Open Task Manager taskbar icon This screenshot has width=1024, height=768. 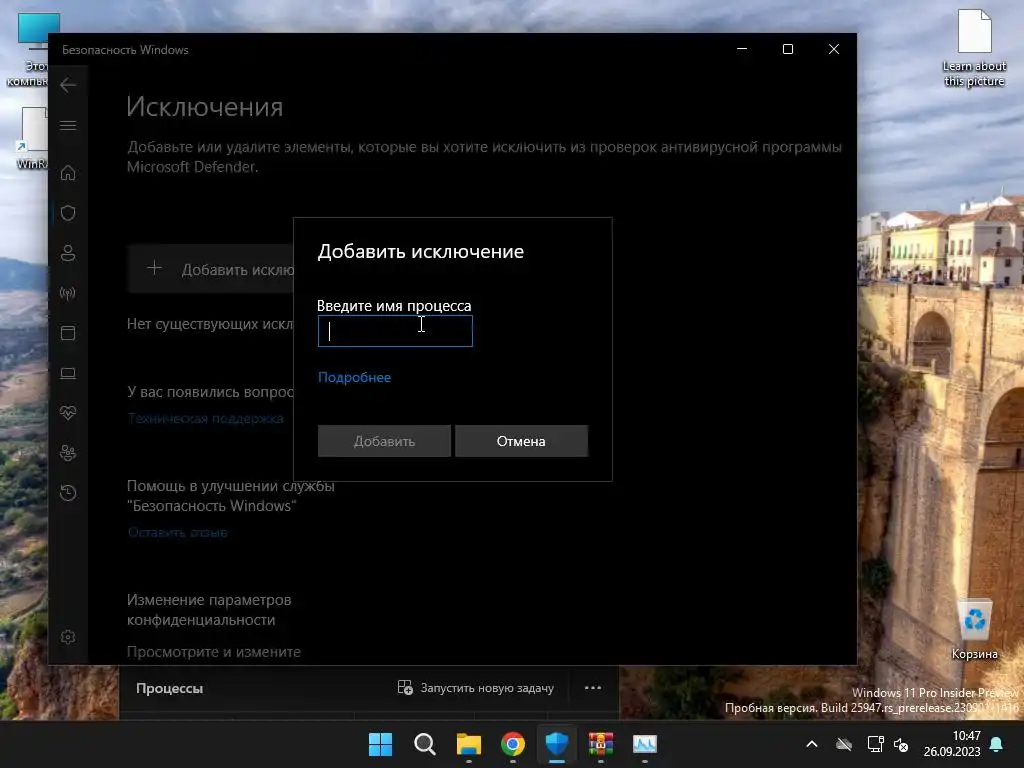(x=645, y=744)
